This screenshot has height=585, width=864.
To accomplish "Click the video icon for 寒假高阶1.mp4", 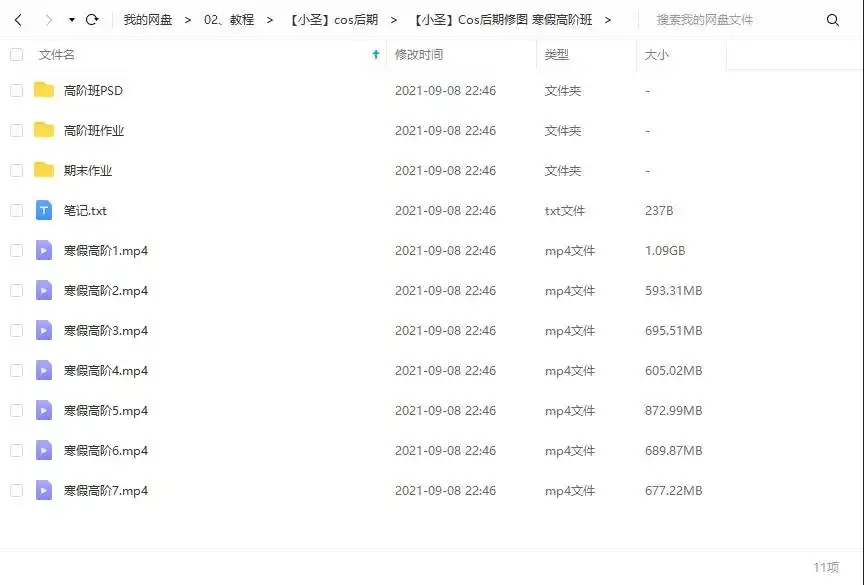I will (x=42, y=250).
